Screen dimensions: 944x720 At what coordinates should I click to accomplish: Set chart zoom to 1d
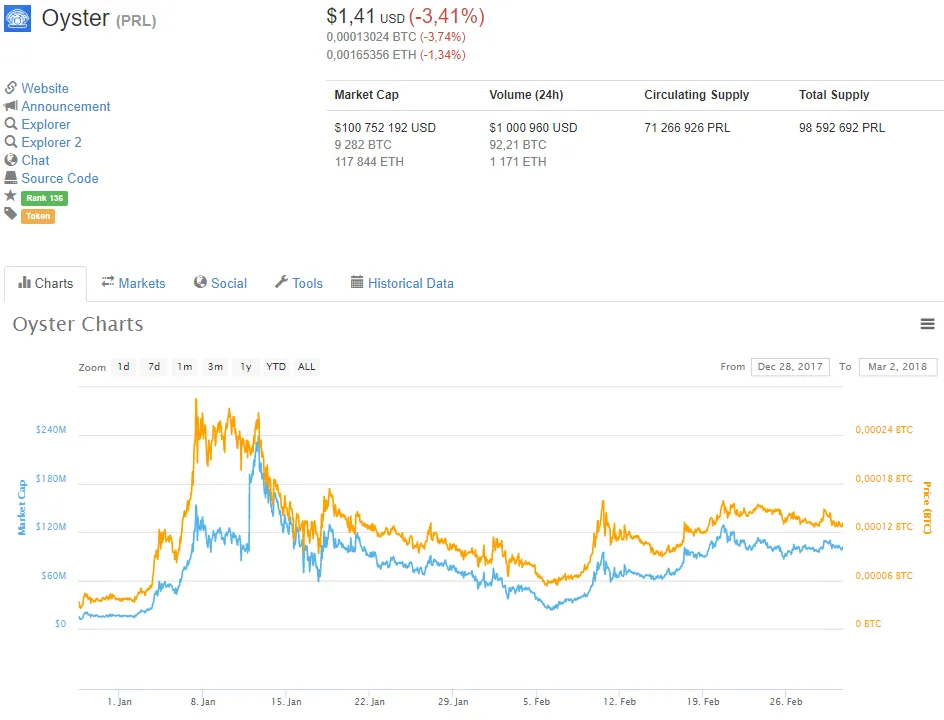[x=123, y=367]
